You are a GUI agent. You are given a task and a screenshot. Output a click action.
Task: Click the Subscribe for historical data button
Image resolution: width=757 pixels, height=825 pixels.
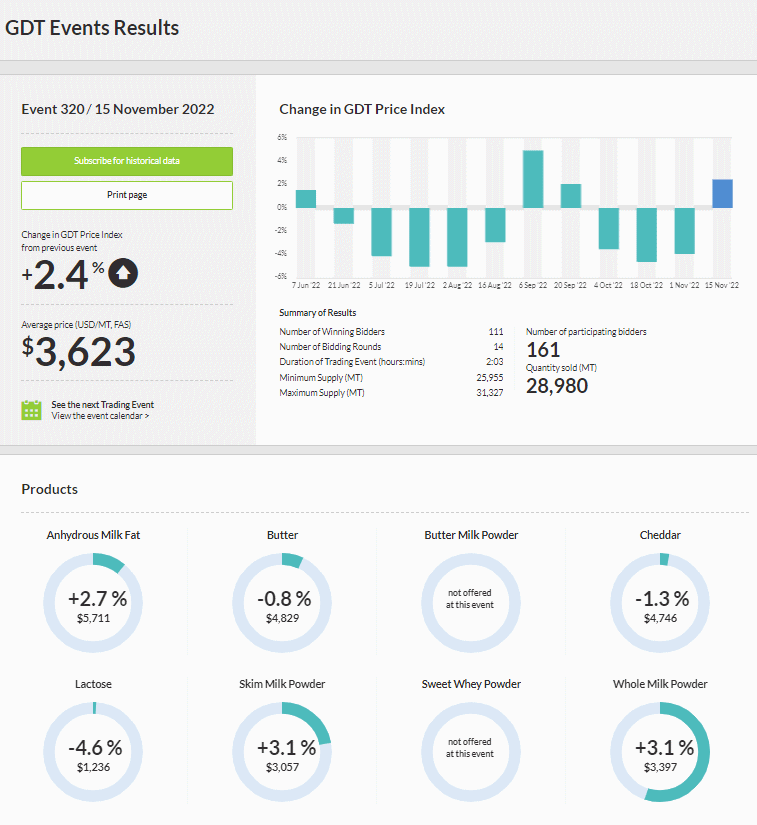(x=127, y=161)
